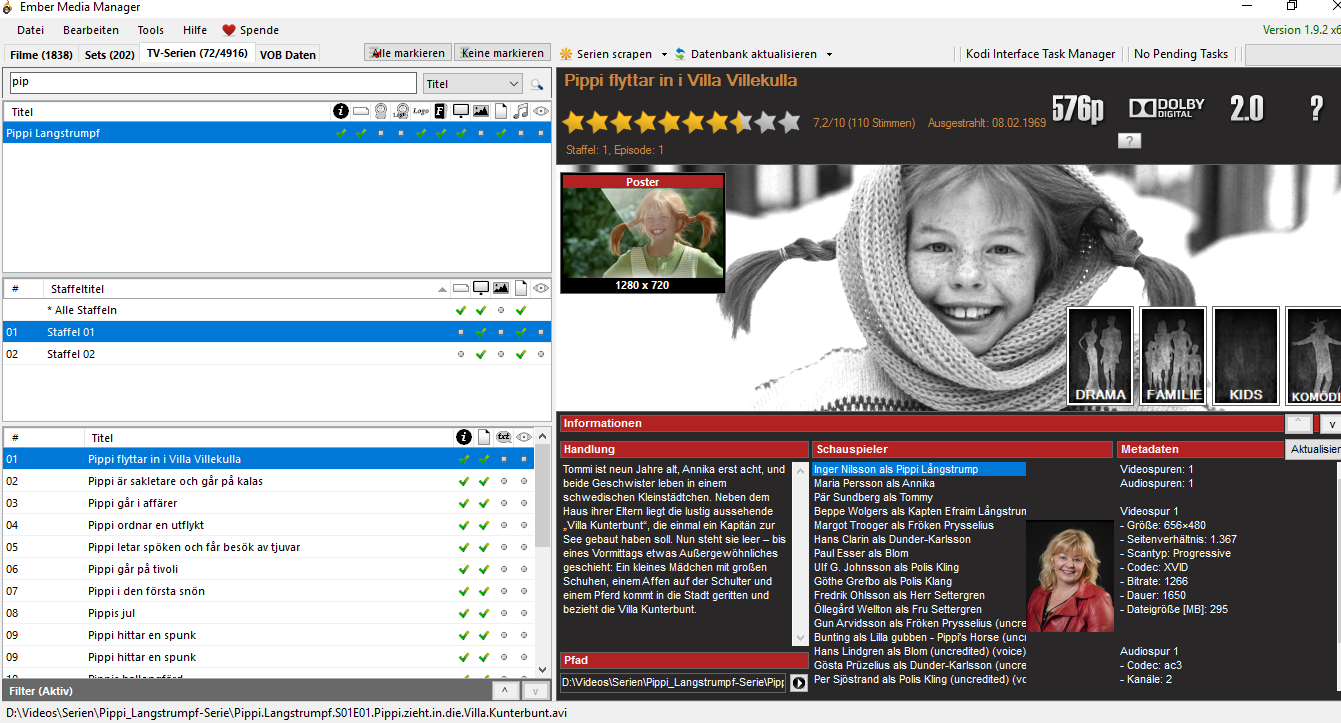Click the Spende heart menu item
This screenshot has width=1341, height=723.
[250, 30]
